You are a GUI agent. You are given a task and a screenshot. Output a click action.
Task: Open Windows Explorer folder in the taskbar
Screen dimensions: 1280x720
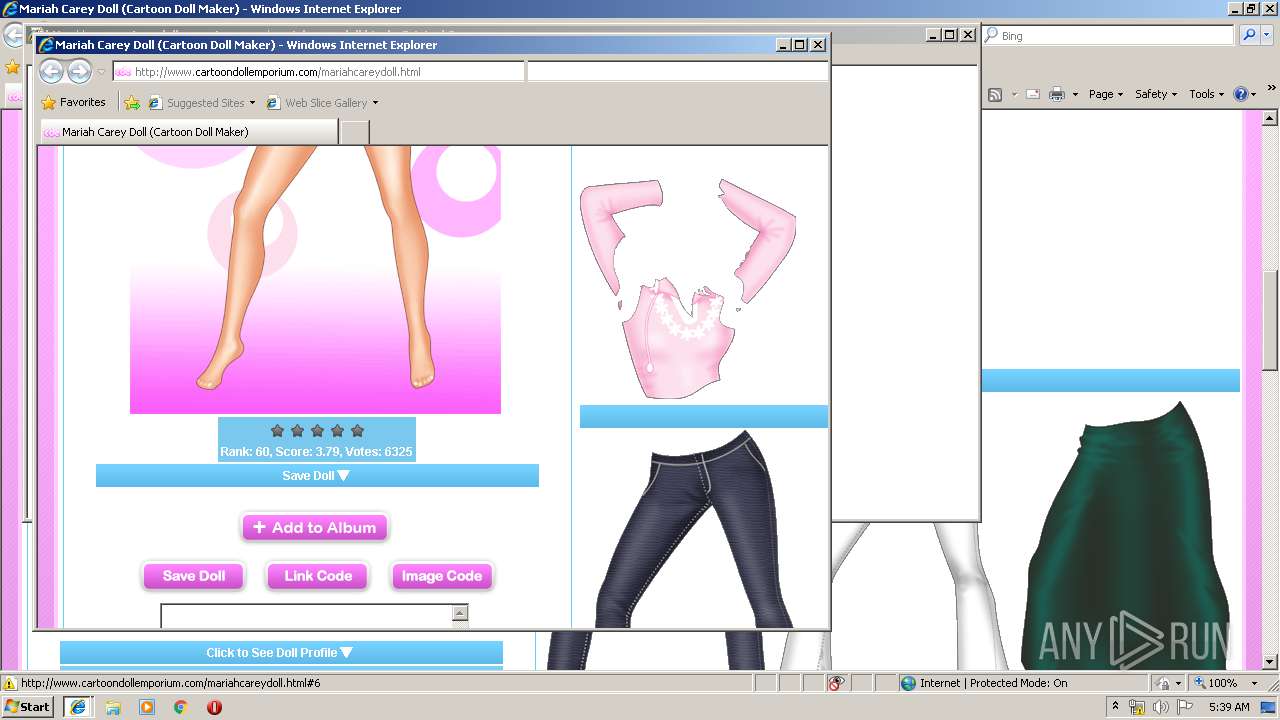(113, 707)
